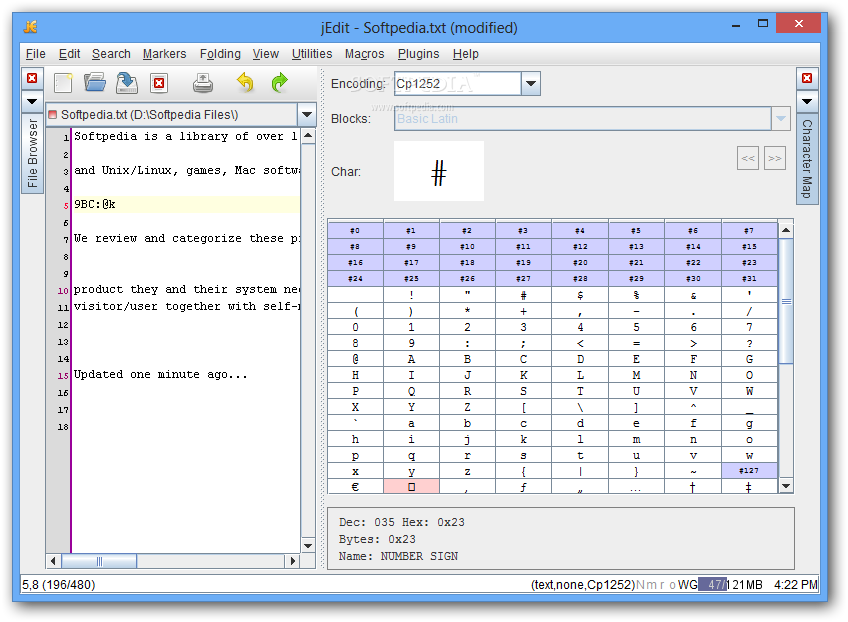This screenshot has height=622, width=848.
Task: Click the next block >> button
Action: pyautogui.click(x=775, y=158)
